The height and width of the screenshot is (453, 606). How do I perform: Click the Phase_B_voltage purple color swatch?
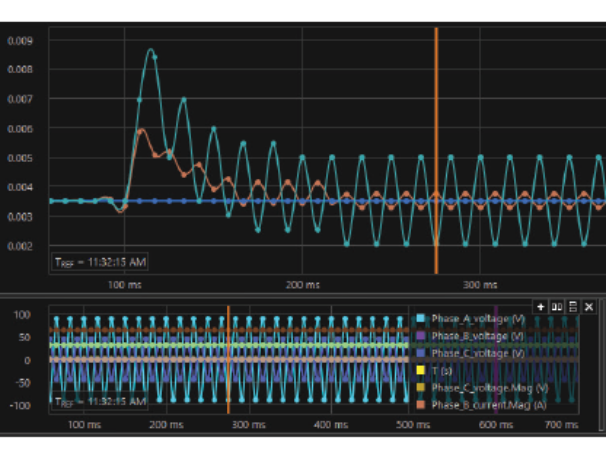420,336
